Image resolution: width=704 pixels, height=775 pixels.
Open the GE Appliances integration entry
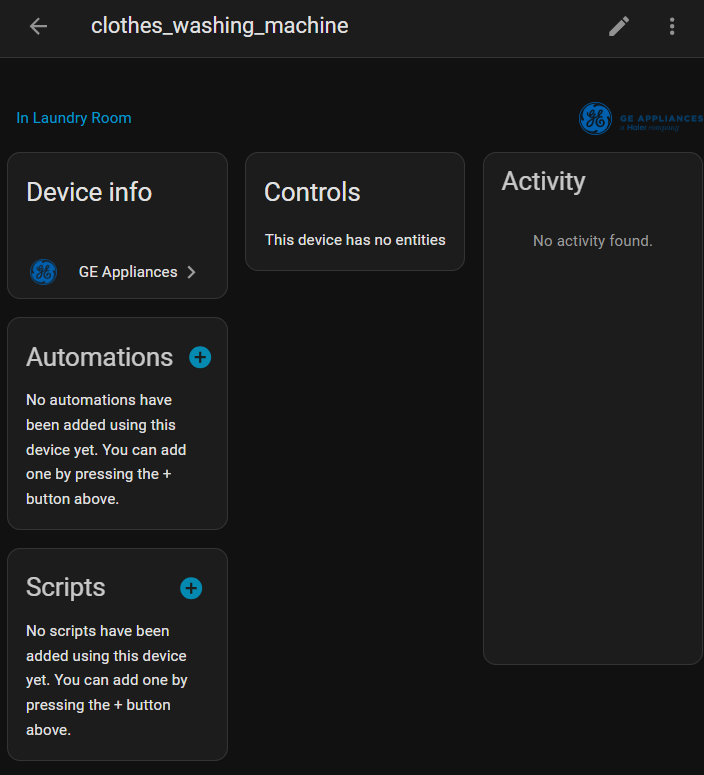coord(127,272)
